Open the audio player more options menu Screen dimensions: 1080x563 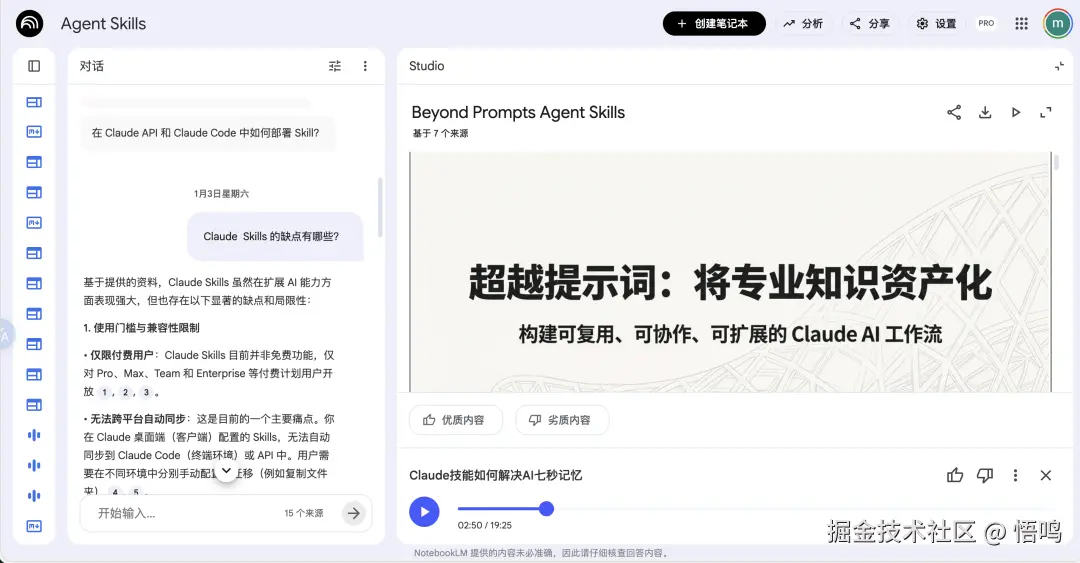1015,475
